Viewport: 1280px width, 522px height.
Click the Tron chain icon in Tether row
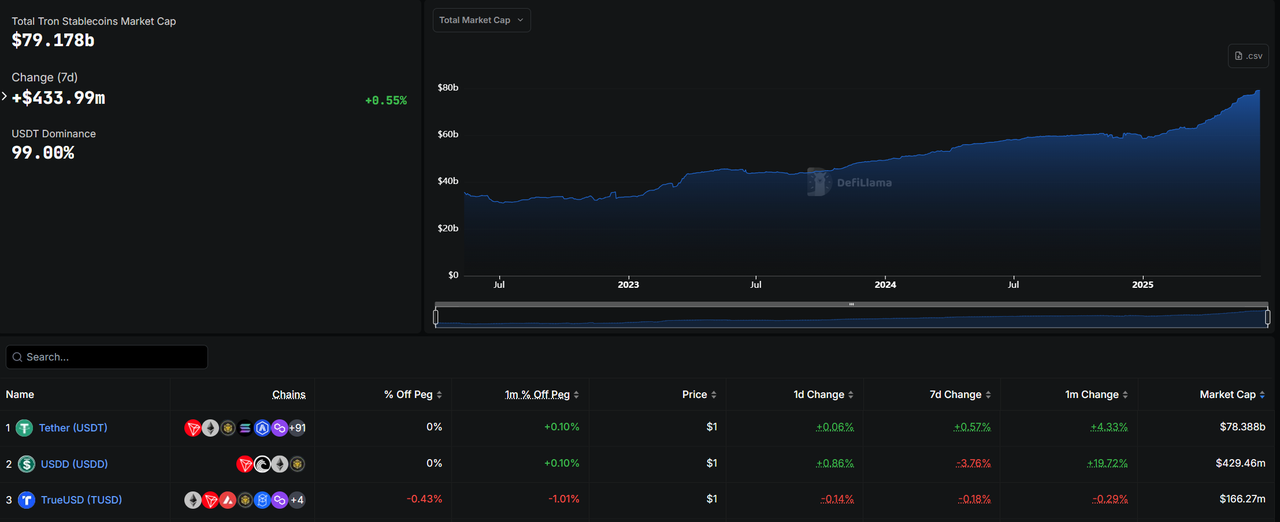pyautogui.click(x=193, y=428)
